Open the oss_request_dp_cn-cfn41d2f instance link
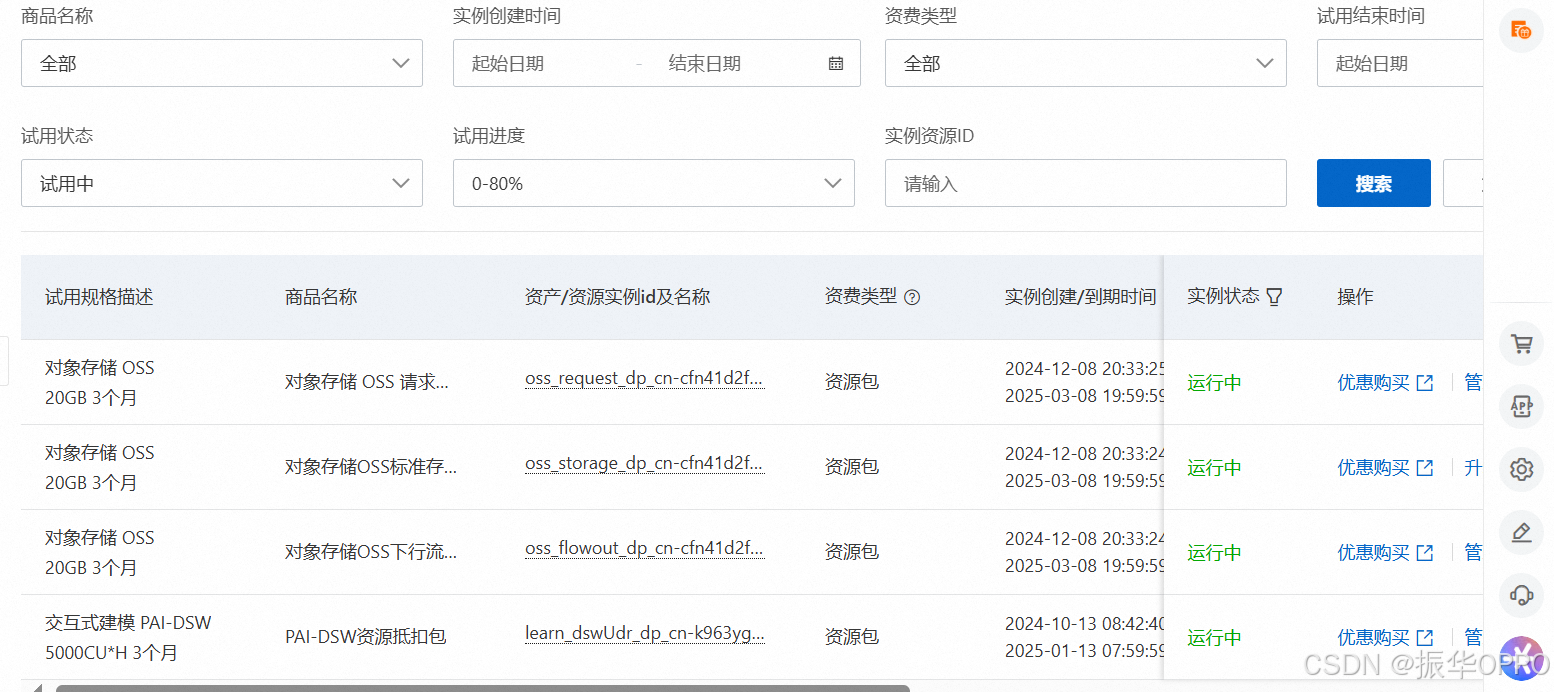Screen dimensions: 1554x692 645,379
